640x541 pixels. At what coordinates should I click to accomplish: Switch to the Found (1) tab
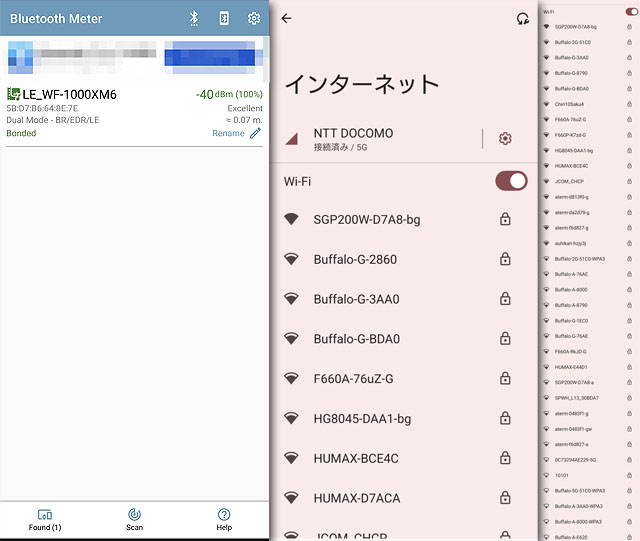45,519
